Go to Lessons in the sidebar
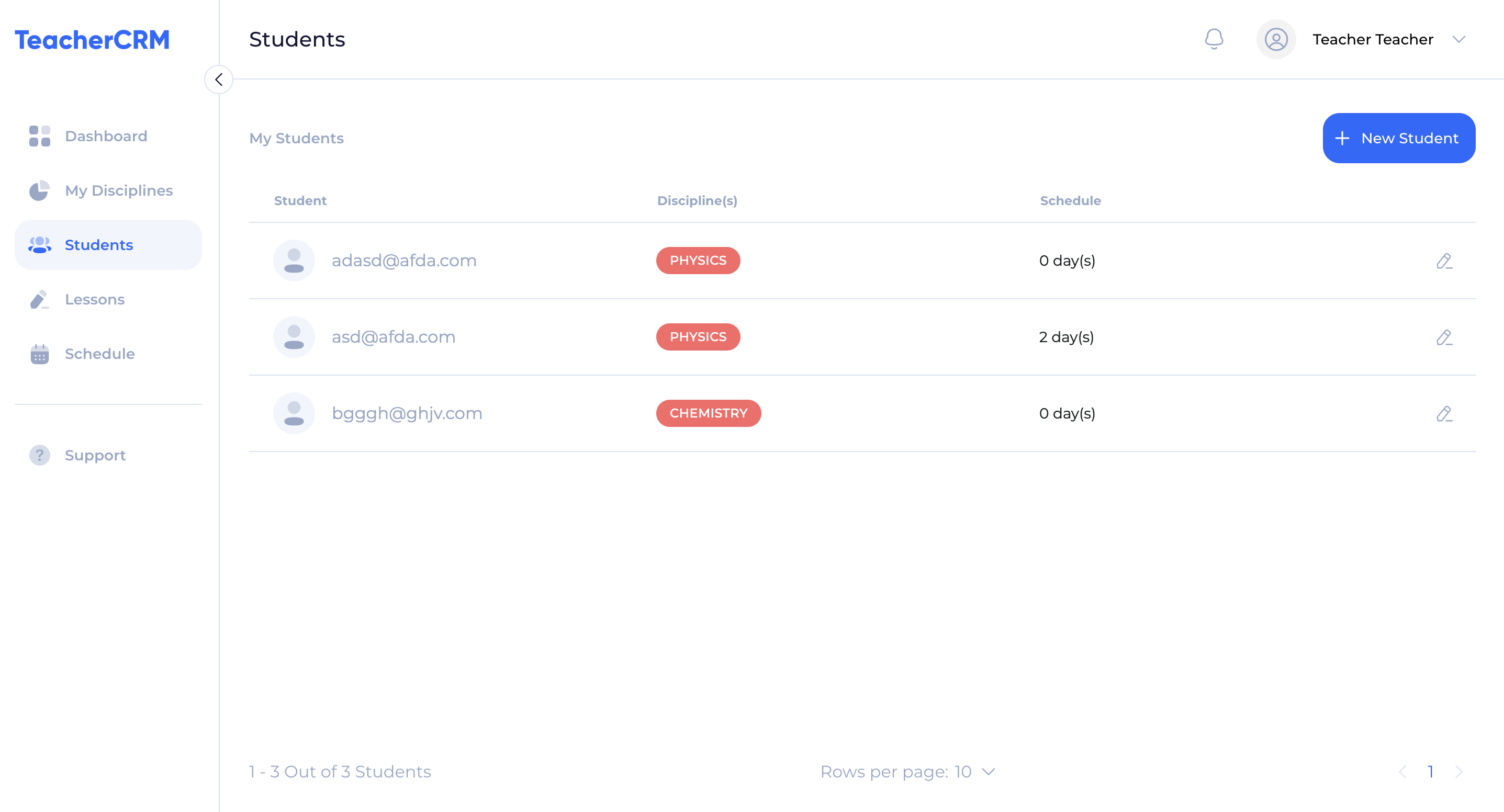Screen dimensions: 1504x812 pyautogui.click(x=95, y=299)
